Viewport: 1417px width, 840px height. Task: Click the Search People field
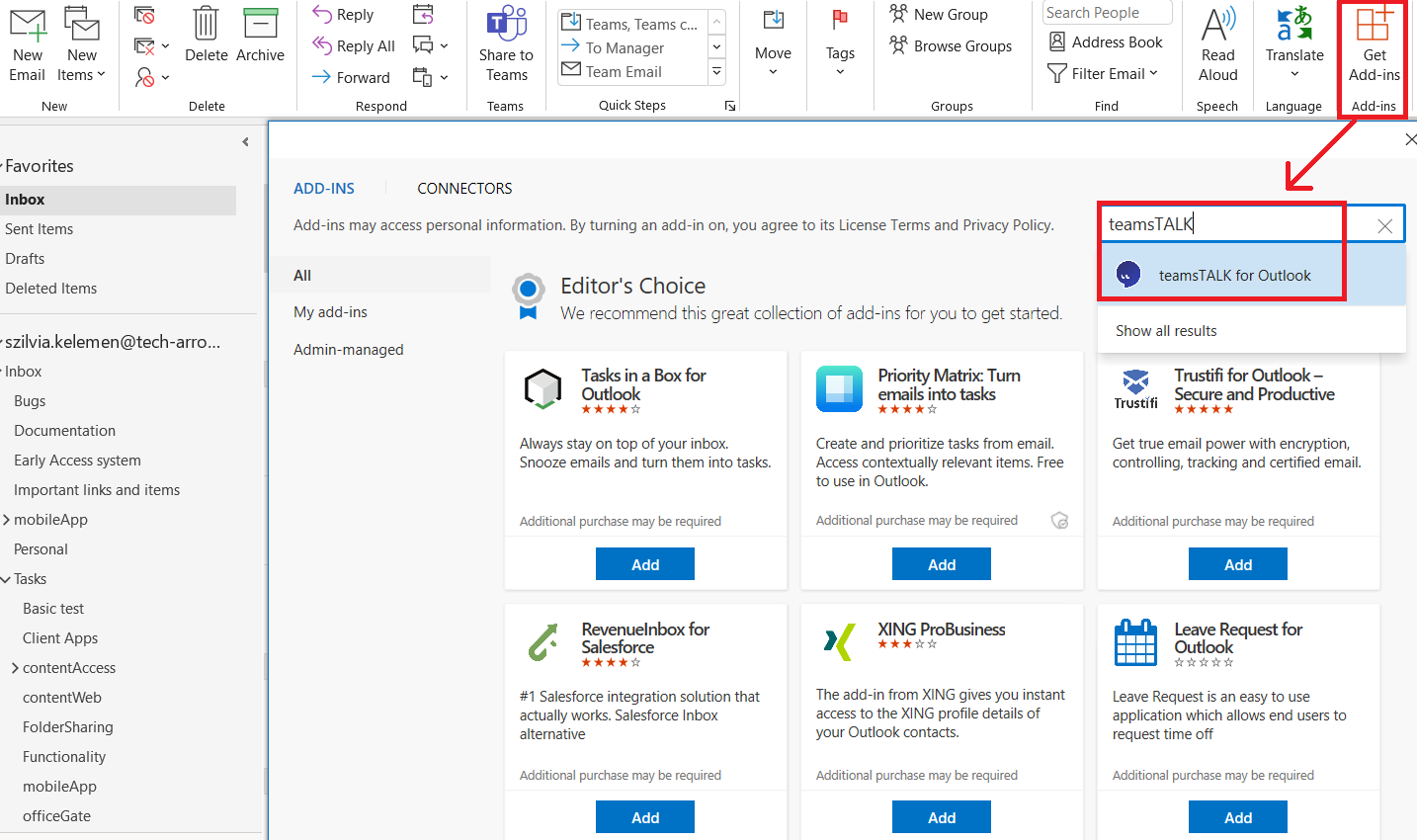[1106, 13]
